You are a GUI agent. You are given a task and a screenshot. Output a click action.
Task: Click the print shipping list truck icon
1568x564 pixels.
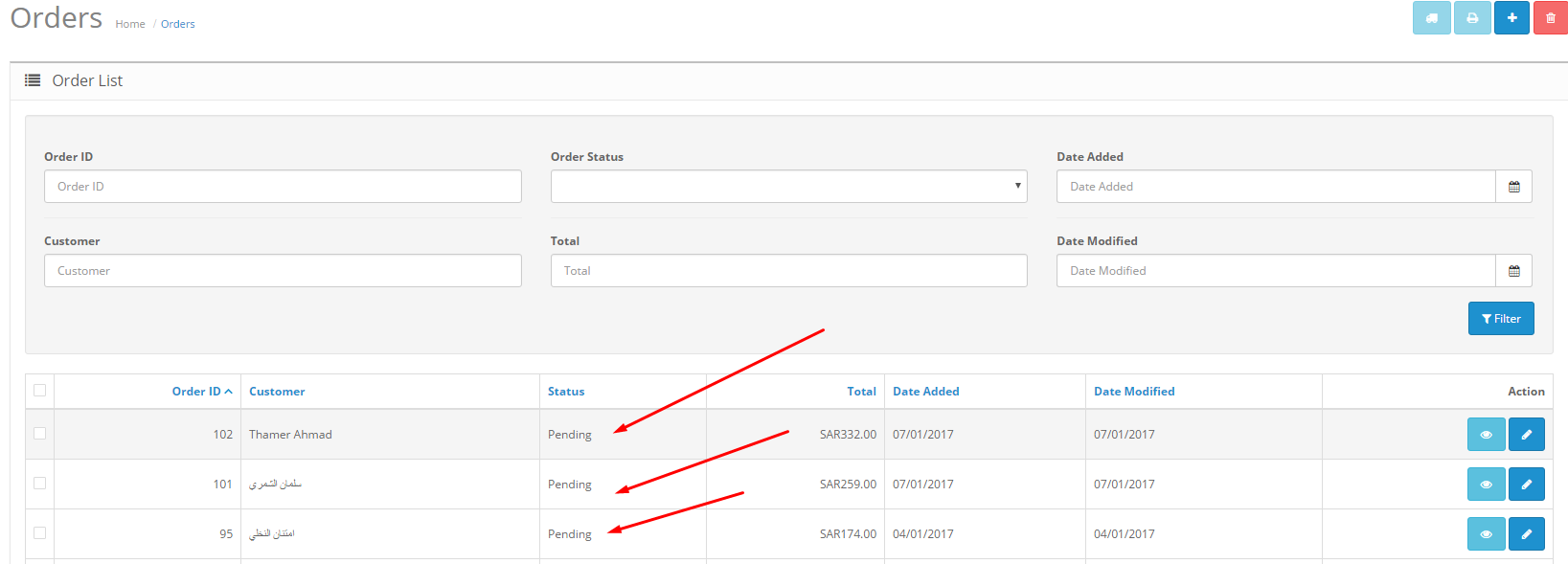(1431, 17)
